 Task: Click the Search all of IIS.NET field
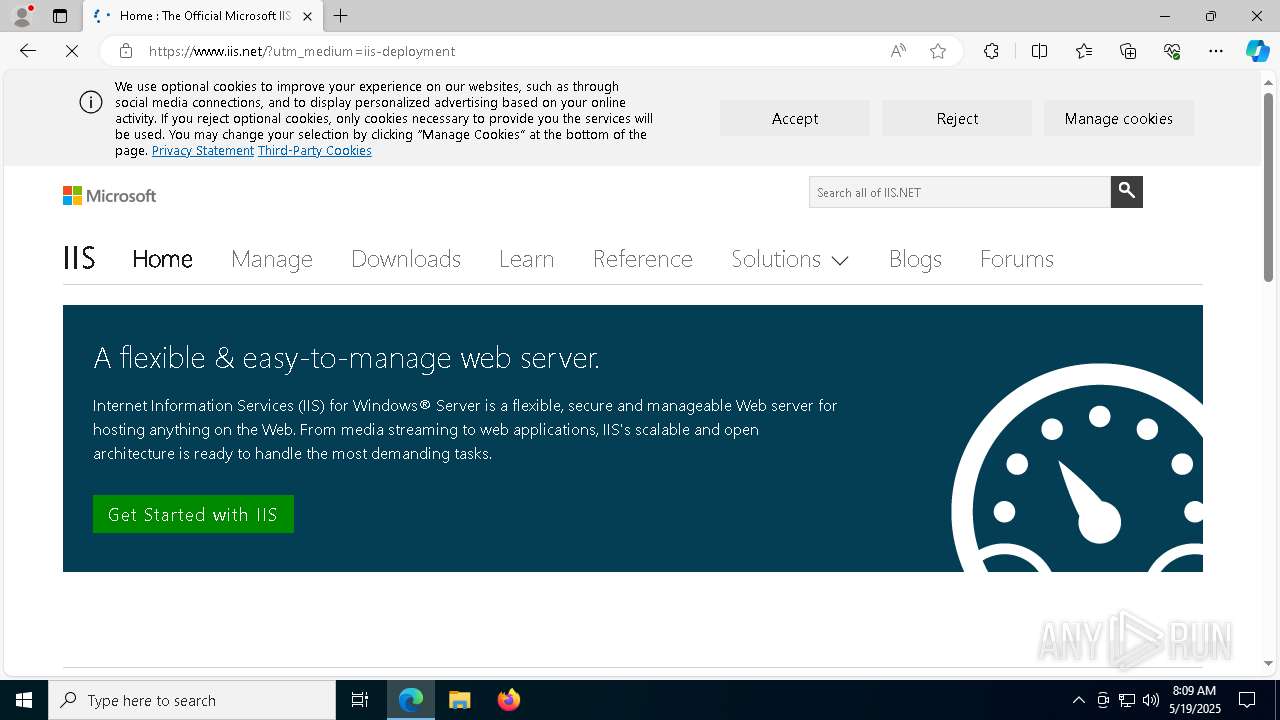pos(960,192)
